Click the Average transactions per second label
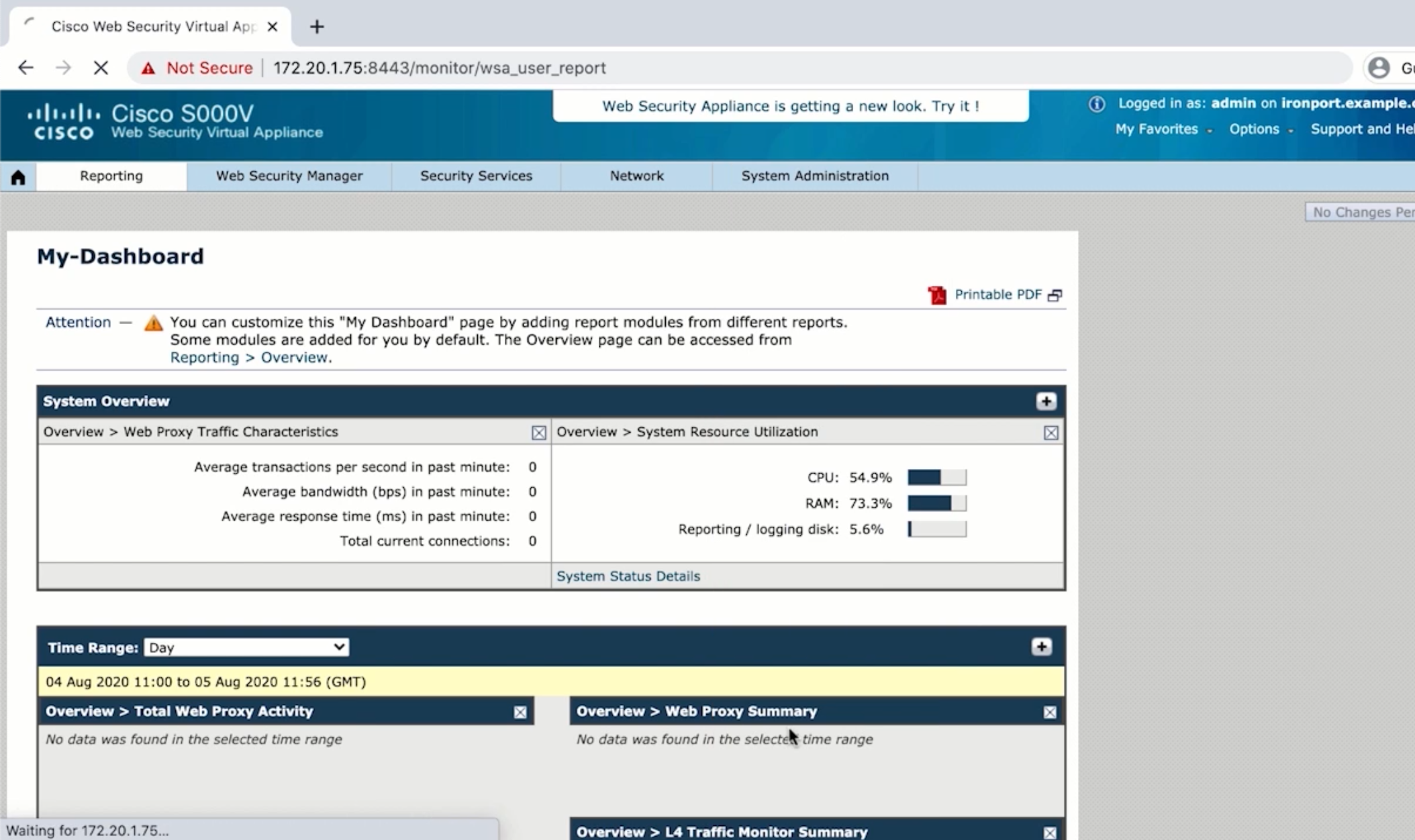Screen dimensions: 1415x840 [352, 467]
